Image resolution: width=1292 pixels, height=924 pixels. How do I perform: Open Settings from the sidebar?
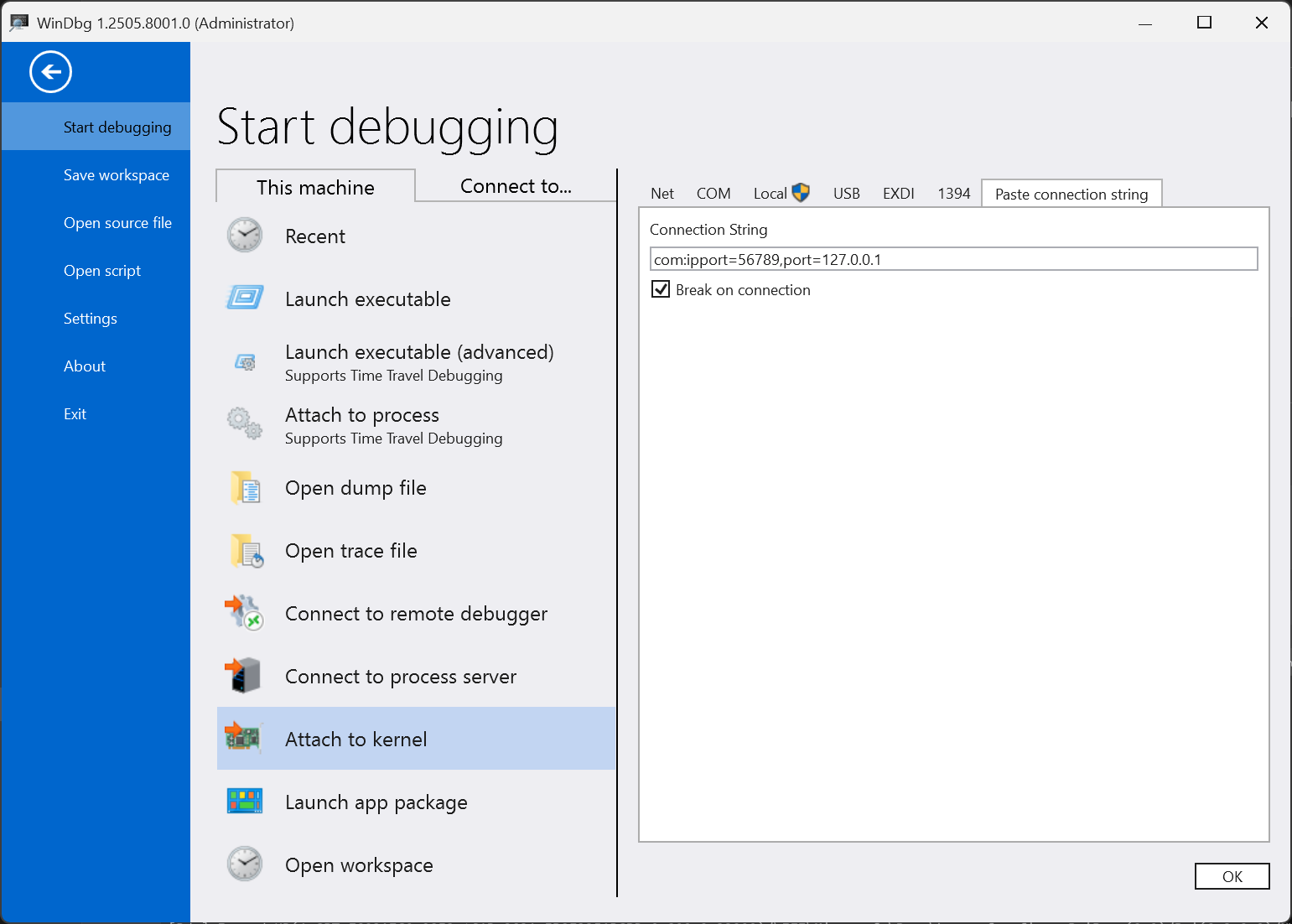96,318
